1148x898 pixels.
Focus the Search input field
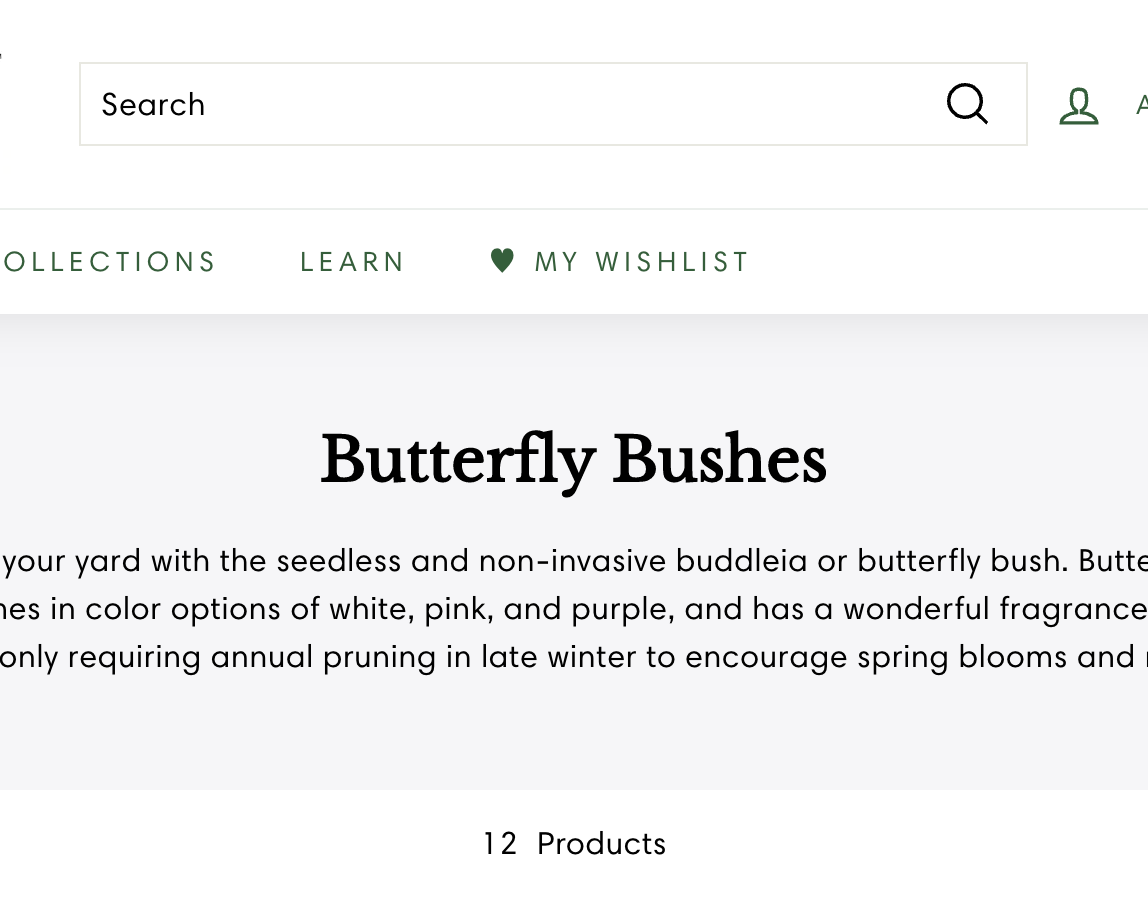(500, 104)
